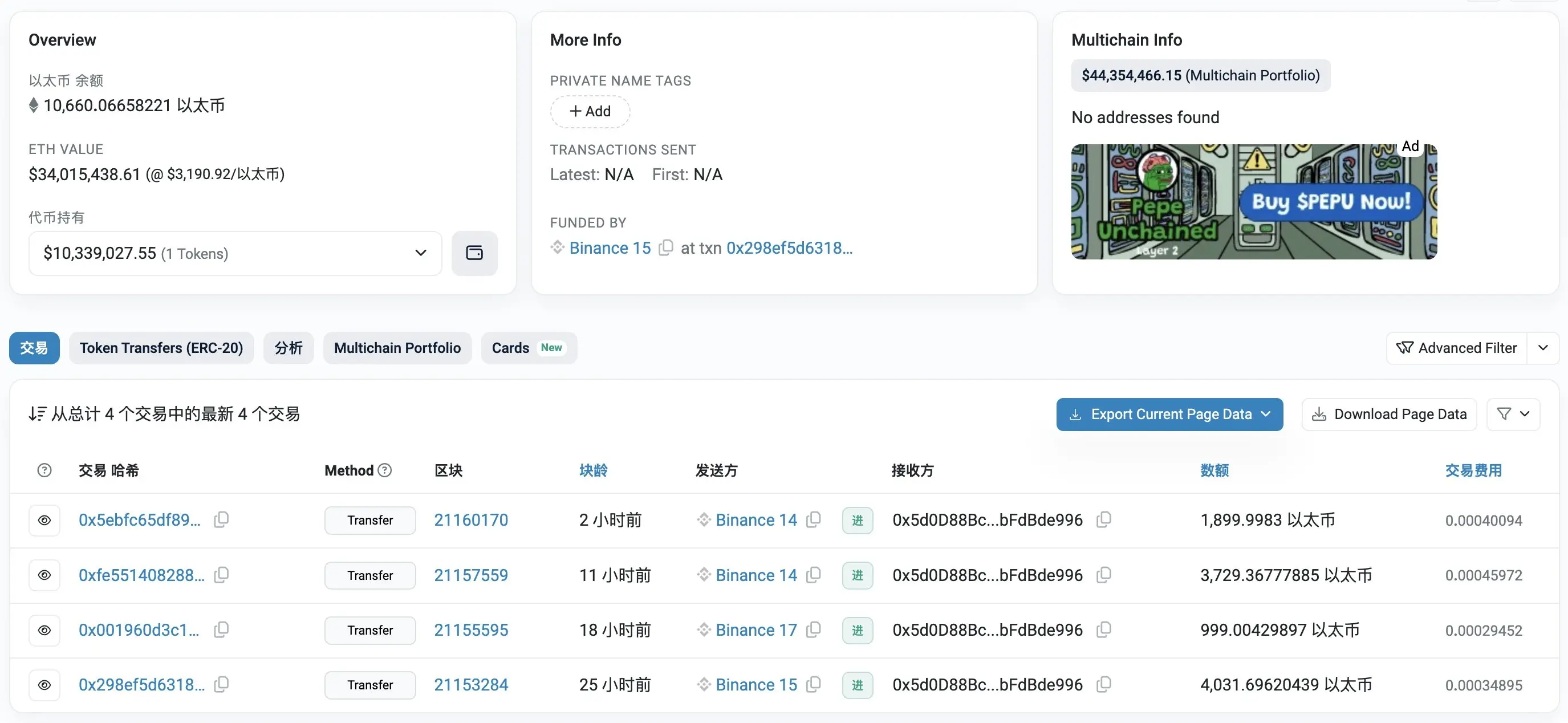Toggle the eye preview on the 0x001960d3c1 row
The width and height of the screenshot is (1568, 723).
click(x=44, y=630)
